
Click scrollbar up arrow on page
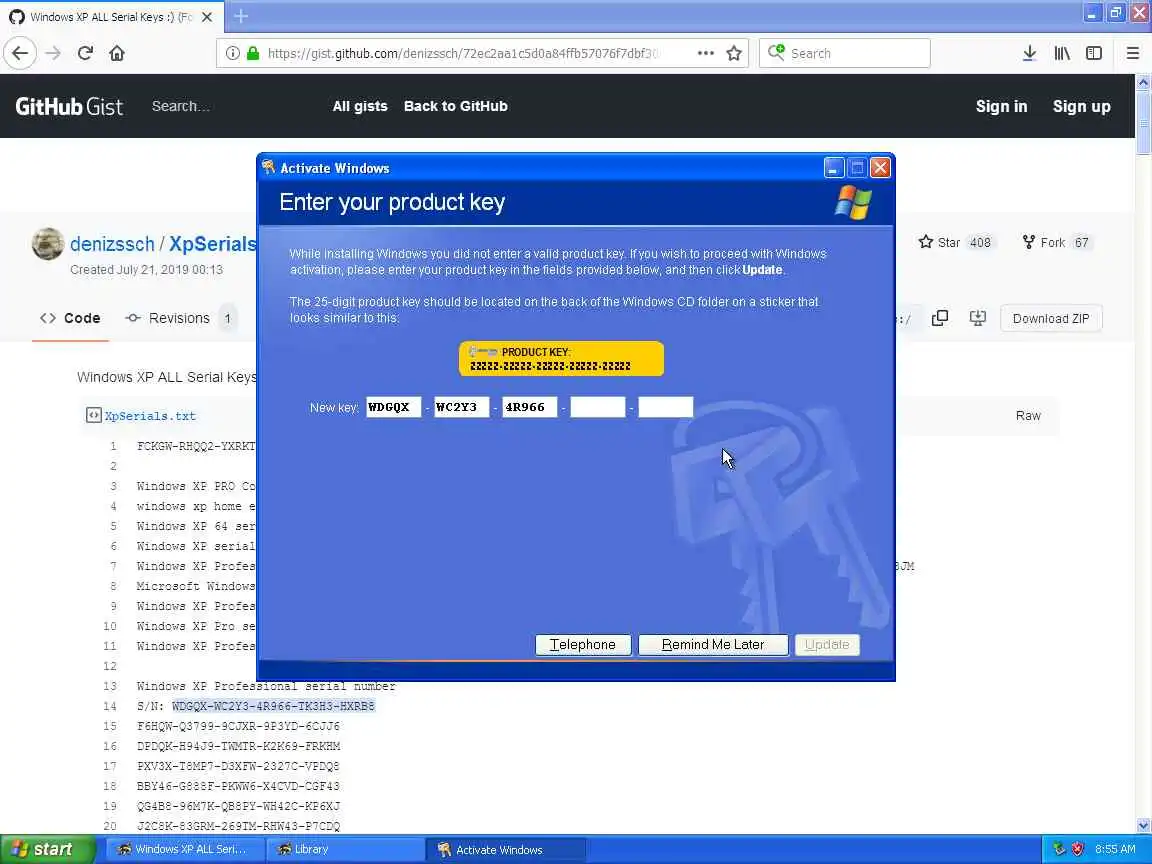coord(1143,82)
